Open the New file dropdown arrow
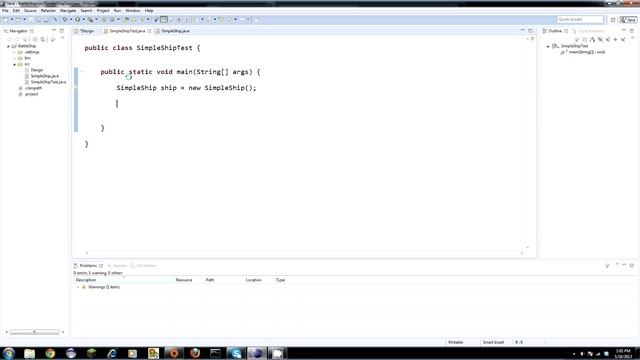The width and height of the screenshot is (640, 360). point(12,20)
